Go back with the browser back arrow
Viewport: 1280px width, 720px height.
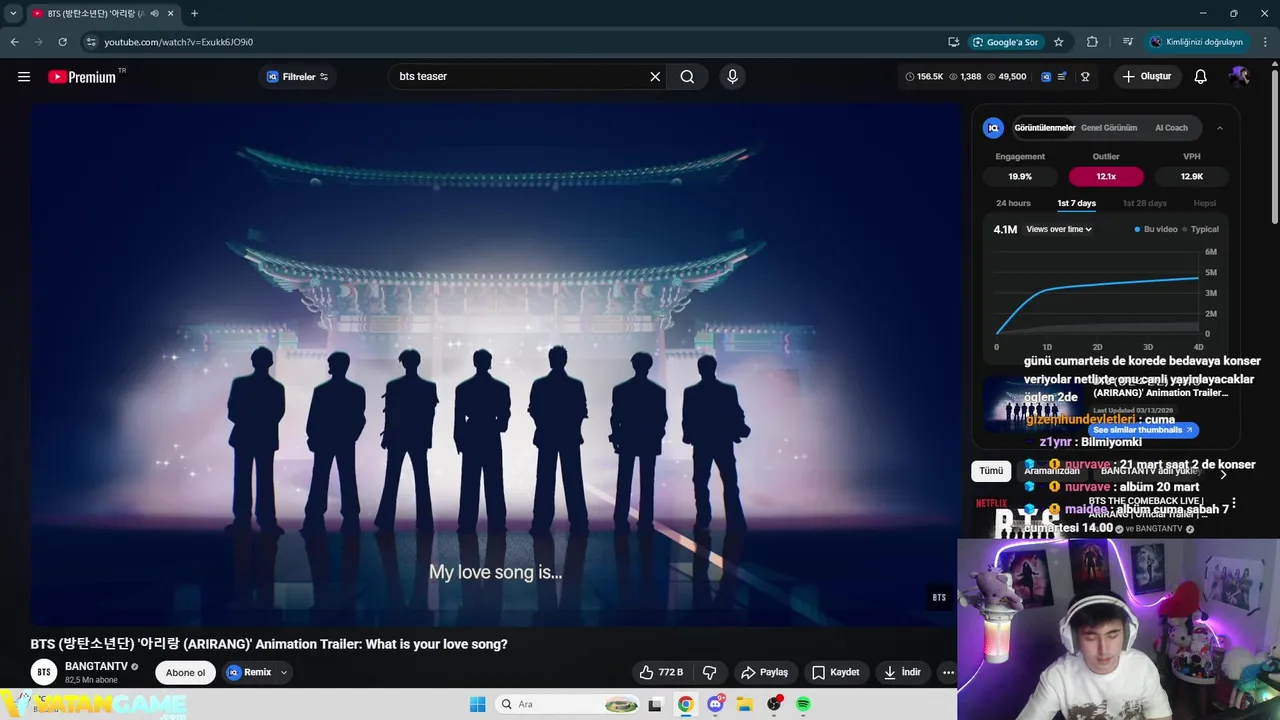coord(14,42)
